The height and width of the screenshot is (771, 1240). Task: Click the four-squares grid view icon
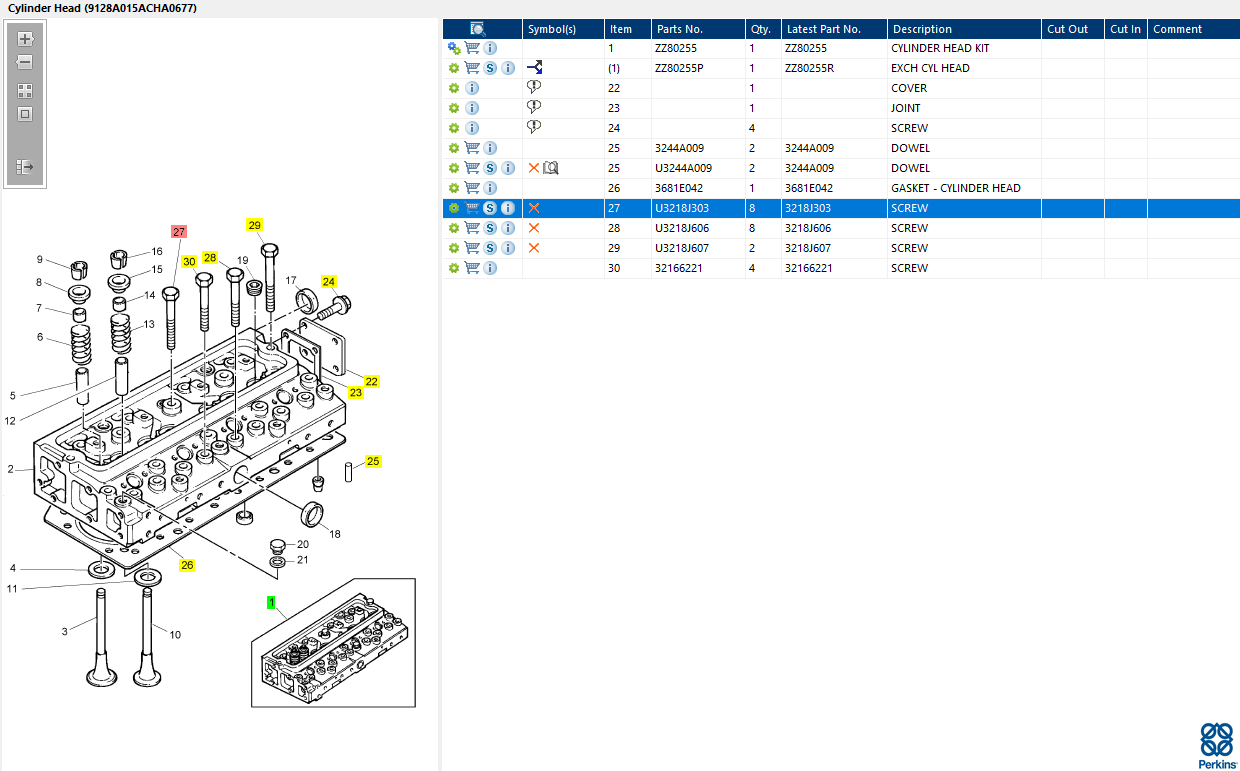coord(25,91)
